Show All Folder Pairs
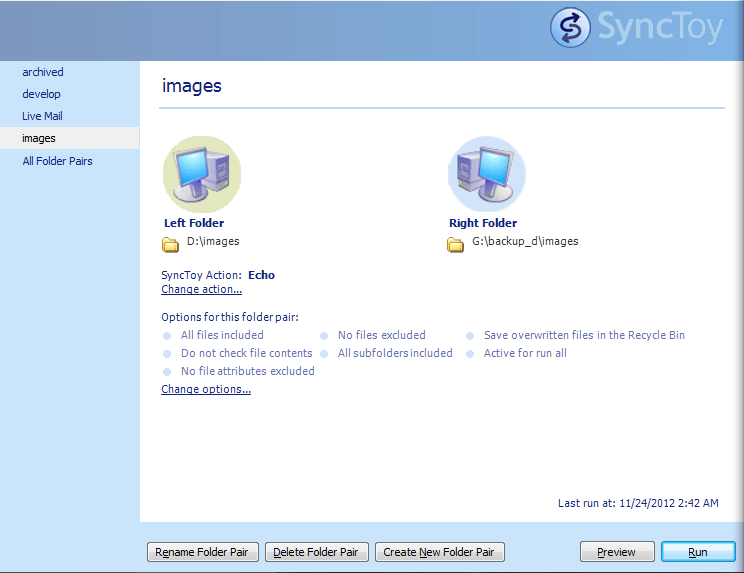 57,161
